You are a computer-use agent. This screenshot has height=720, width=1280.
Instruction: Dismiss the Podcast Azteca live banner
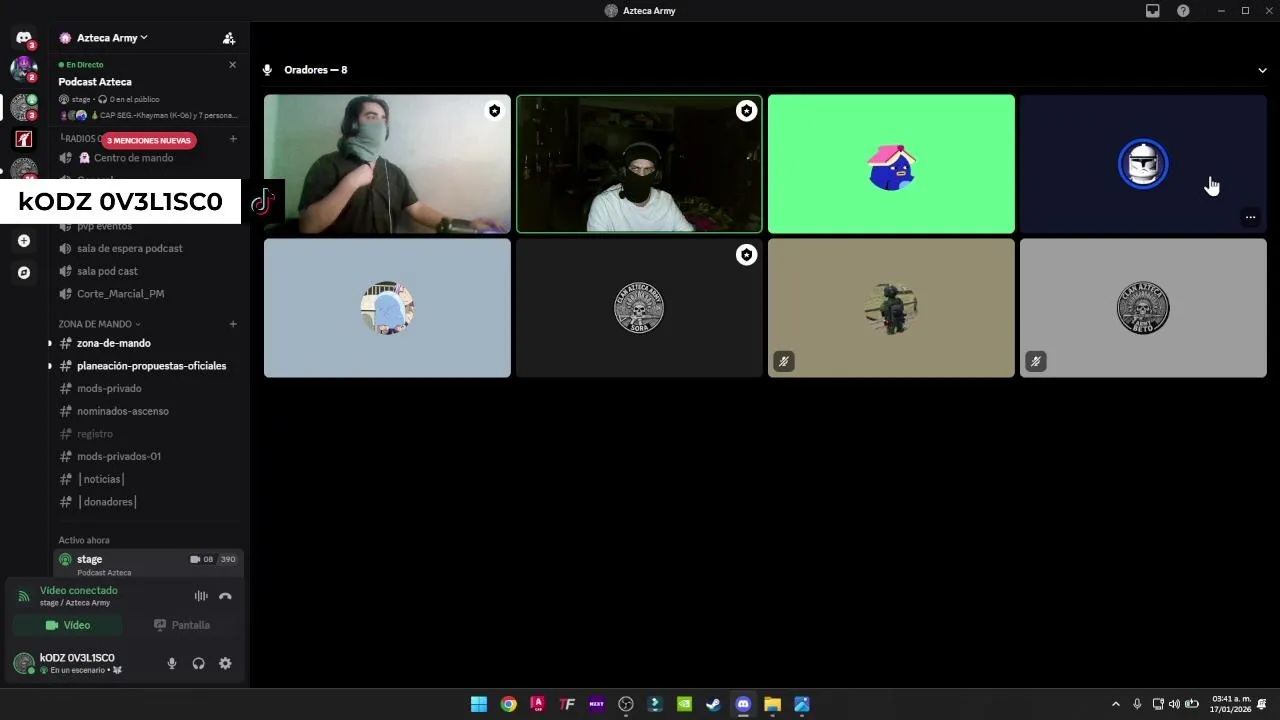click(233, 65)
